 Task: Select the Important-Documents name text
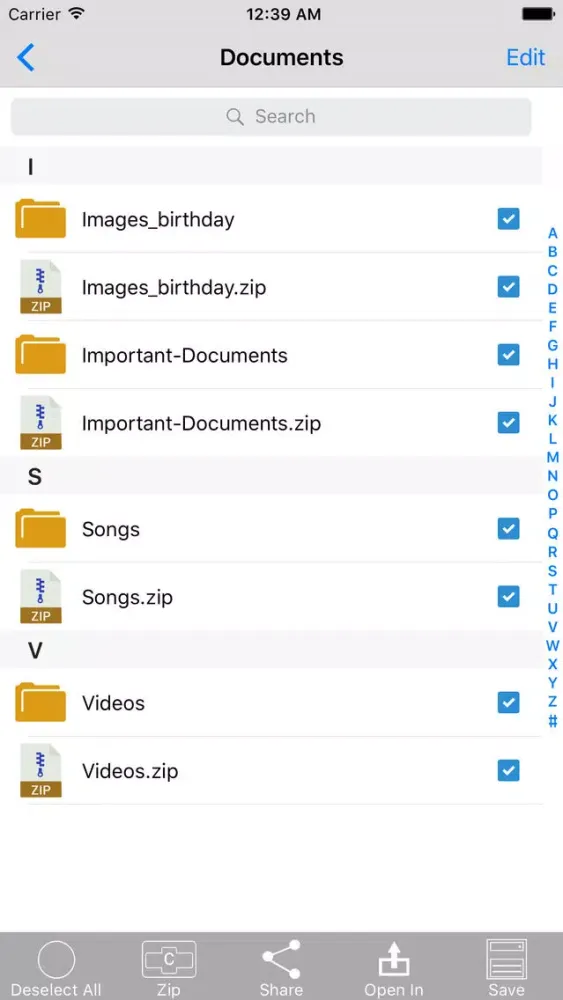185,355
